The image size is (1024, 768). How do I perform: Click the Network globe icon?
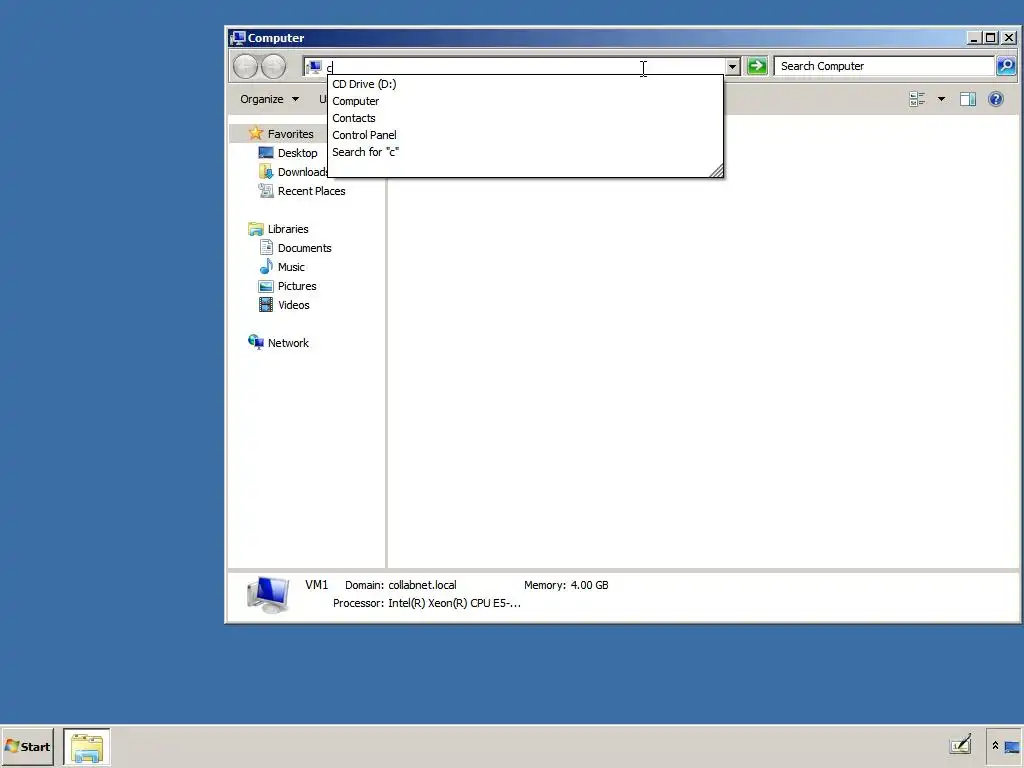[255, 342]
